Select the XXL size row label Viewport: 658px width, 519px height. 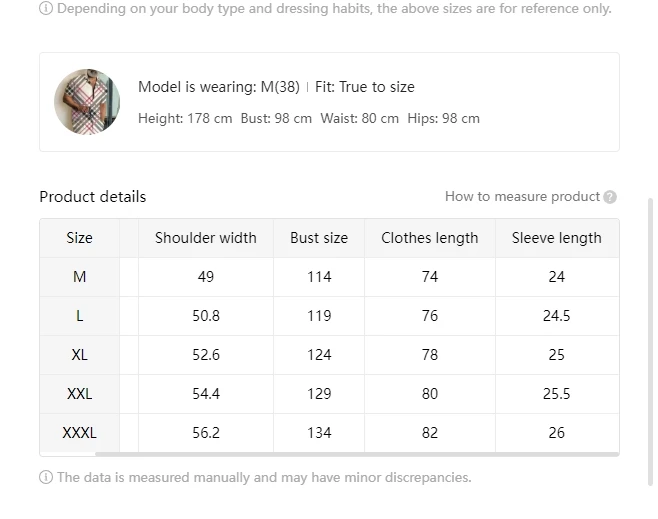pyautogui.click(x=79, y=394)
